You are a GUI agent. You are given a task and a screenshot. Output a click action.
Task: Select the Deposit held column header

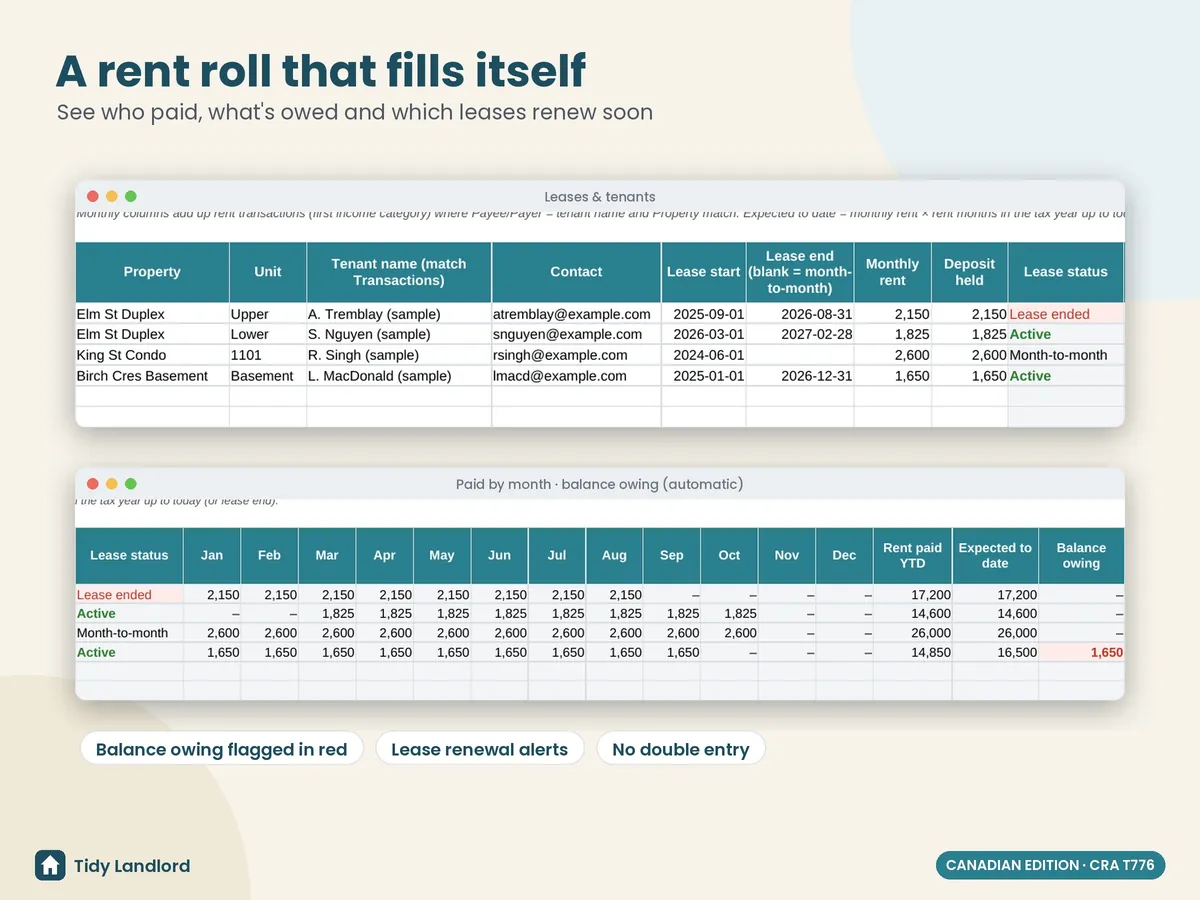970,272
